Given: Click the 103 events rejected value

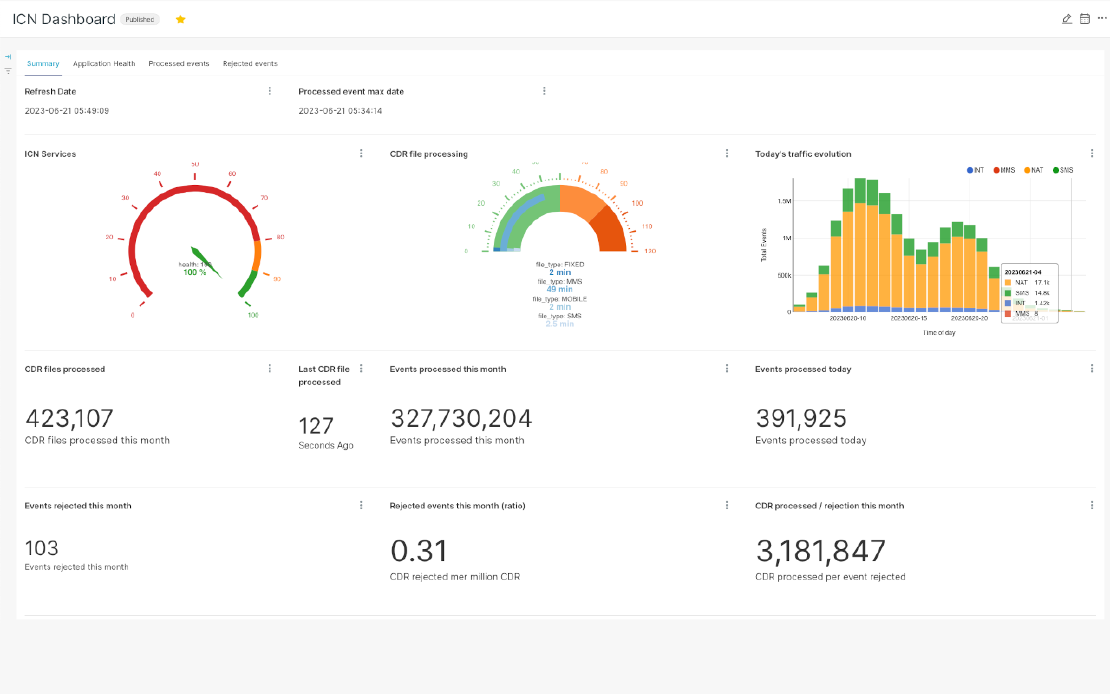Looking at the screenshot, I should 42,548.
